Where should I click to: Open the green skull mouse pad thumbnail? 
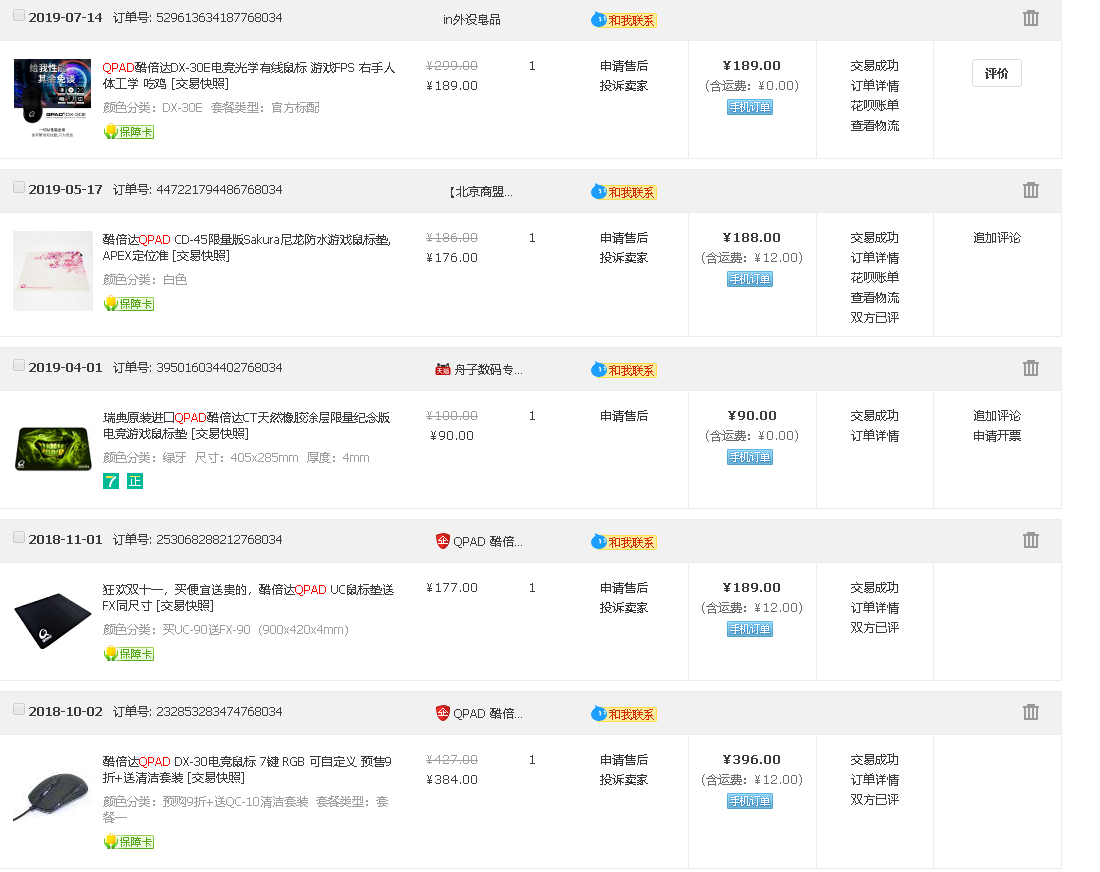(53, 448)
